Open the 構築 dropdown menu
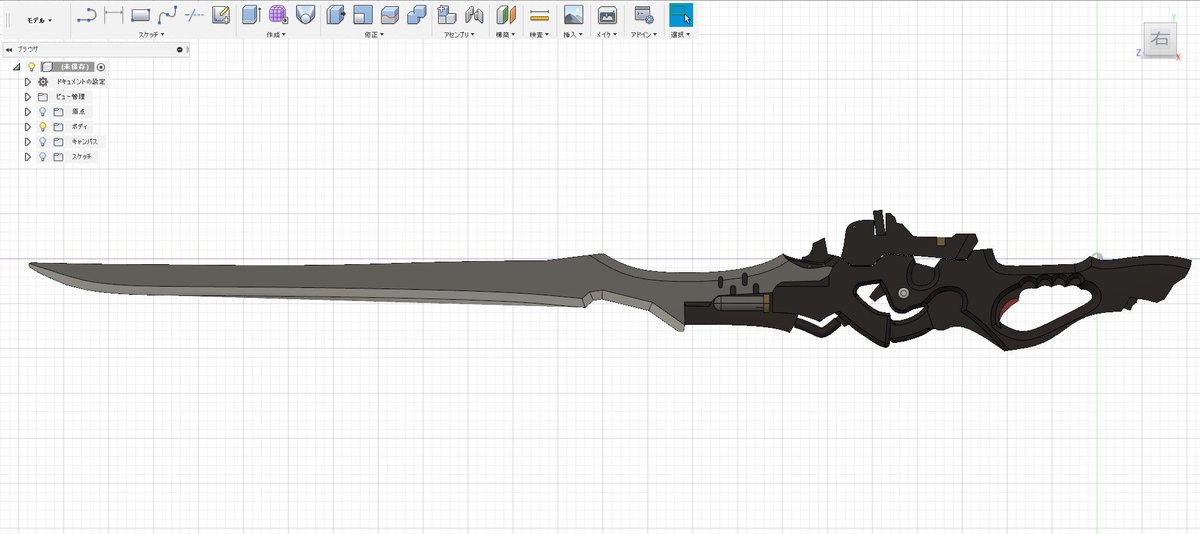 506,34
